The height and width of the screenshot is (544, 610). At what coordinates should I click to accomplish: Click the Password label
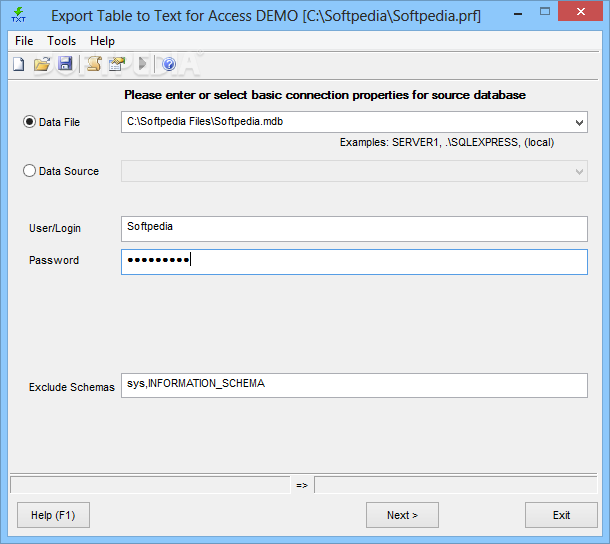pyautogui.click(x=54, y=260)
